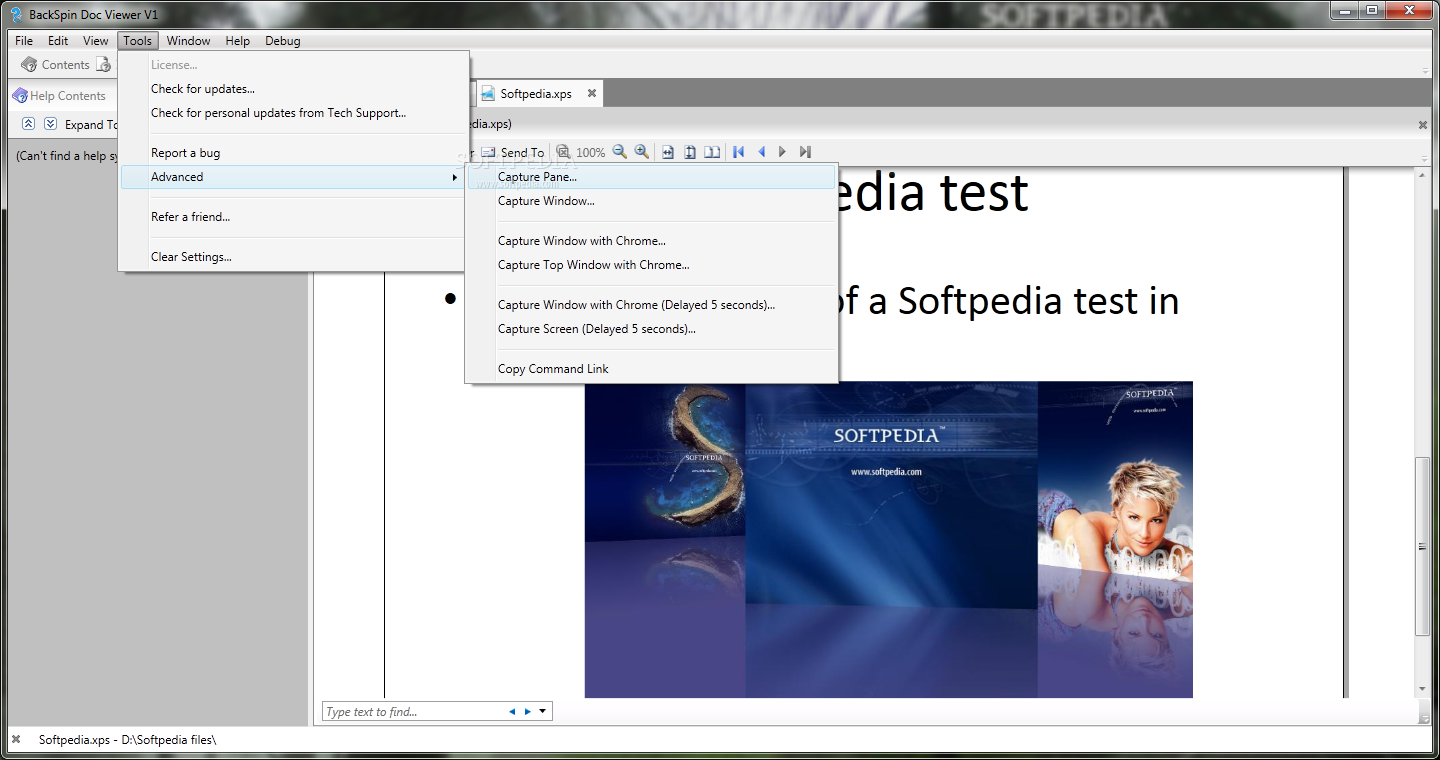Screen dimensions: 1440x760
Task: Click the fit page width icon
Action: coord(668,152)
